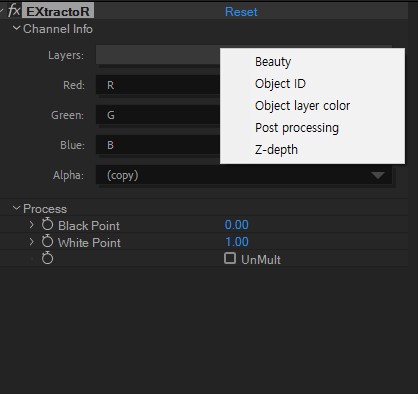Enable Black Point stopwatch animation
This screenshot has width=418, height=394.
pyautogui.click(x=47, y=225)
